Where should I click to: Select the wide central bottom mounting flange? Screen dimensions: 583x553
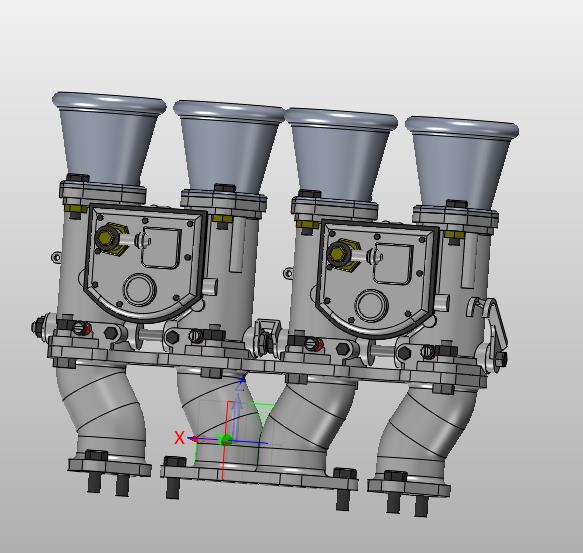coord(259,478)
